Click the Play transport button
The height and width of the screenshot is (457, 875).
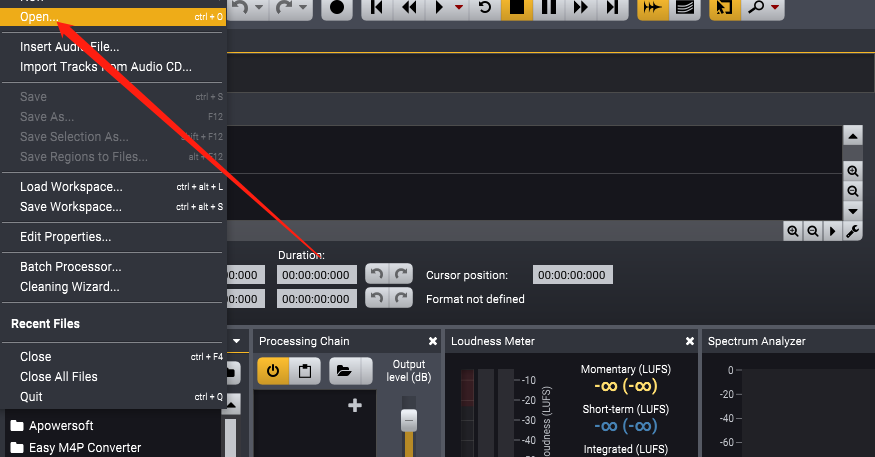point(439,8)
